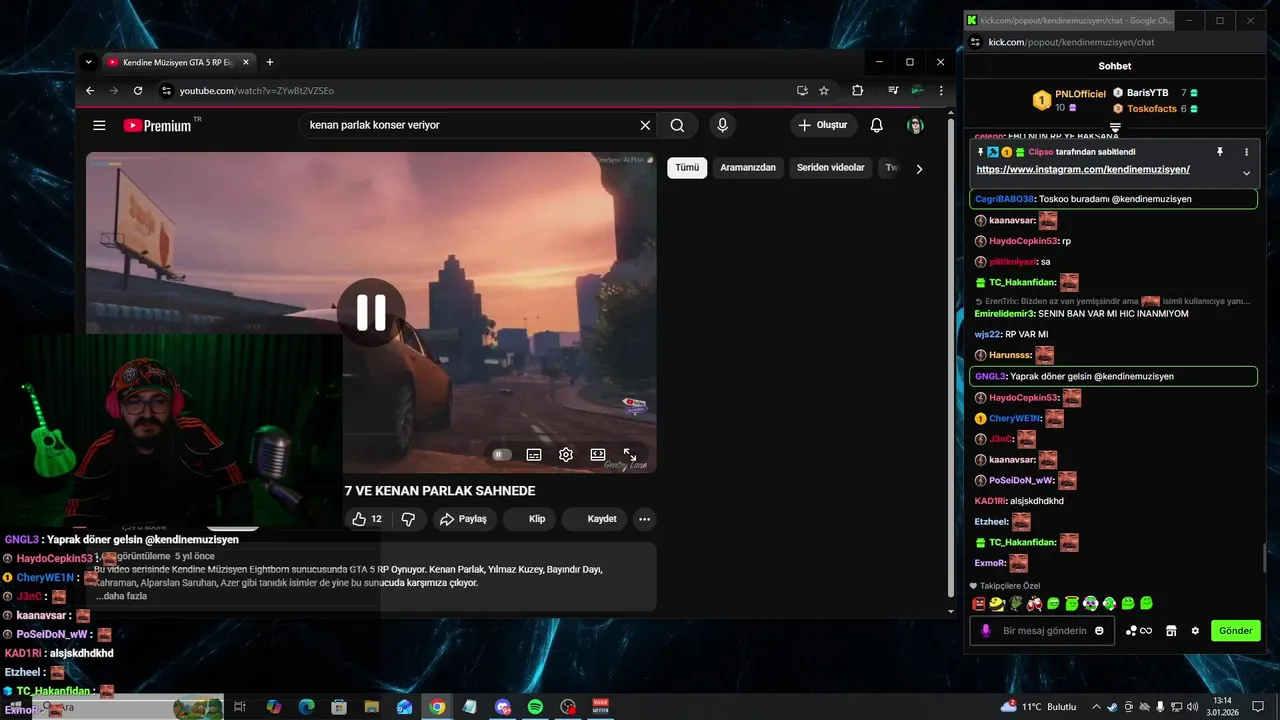
Task: Toggle subtitles in the video player
Action: point(534,454)
